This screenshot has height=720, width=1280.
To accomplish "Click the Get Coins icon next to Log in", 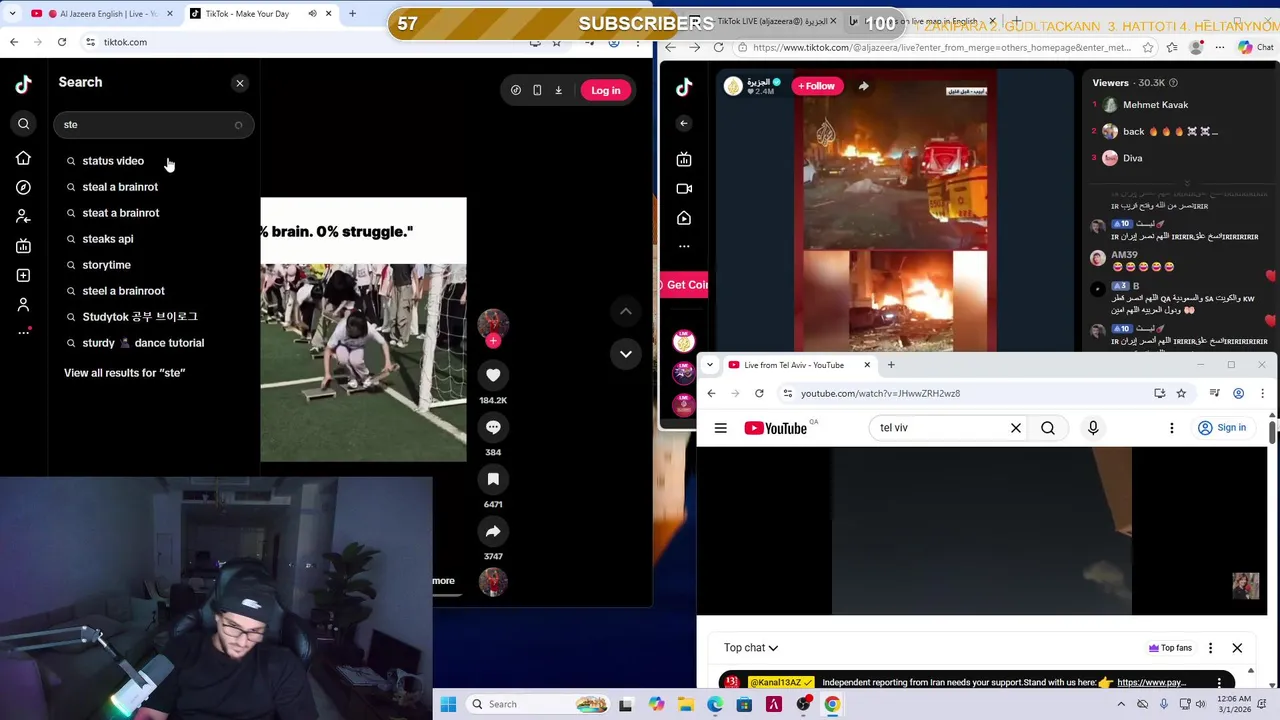I will coord(515,90).
